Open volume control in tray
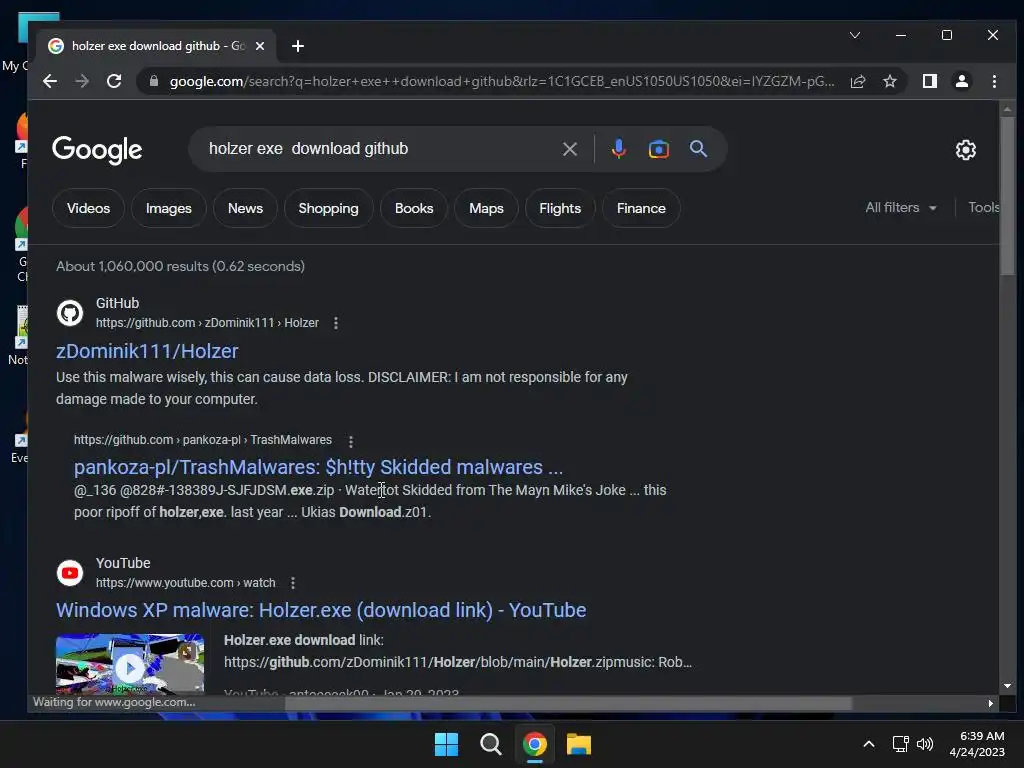Screen dimensions: 1024x768 pyautogui.click(x=925, y=744)
